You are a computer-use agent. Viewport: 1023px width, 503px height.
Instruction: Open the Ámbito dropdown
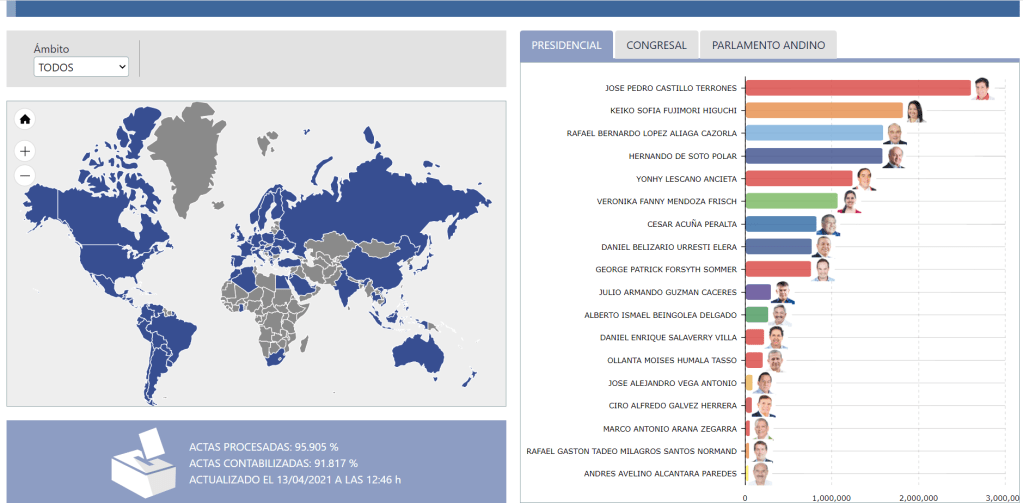point(81,67)
